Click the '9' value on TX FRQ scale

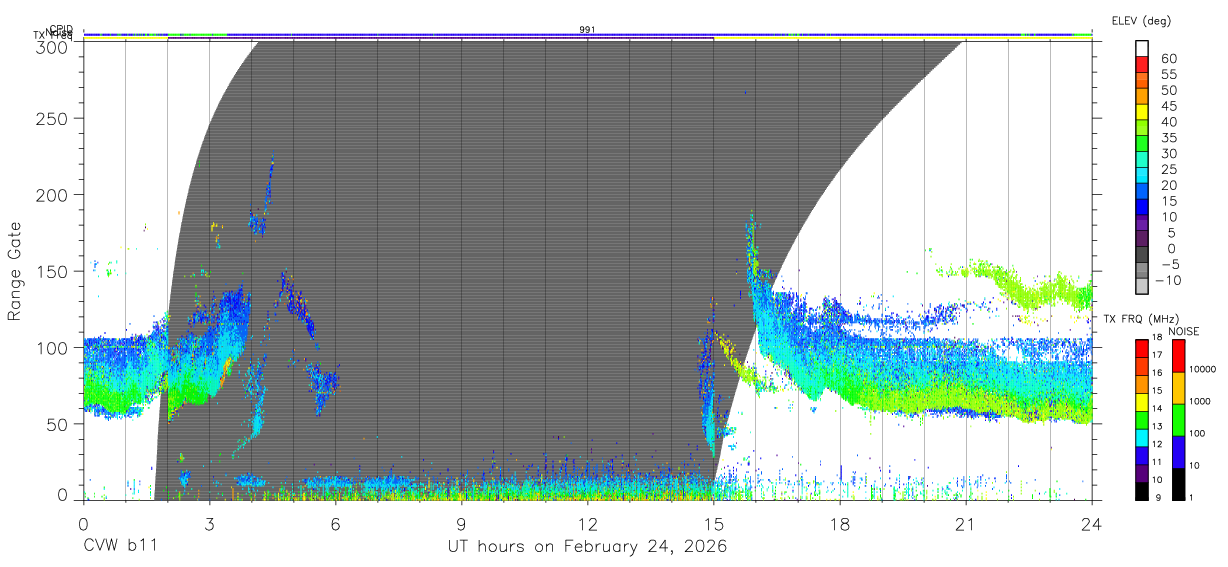tap(1158, 497)
